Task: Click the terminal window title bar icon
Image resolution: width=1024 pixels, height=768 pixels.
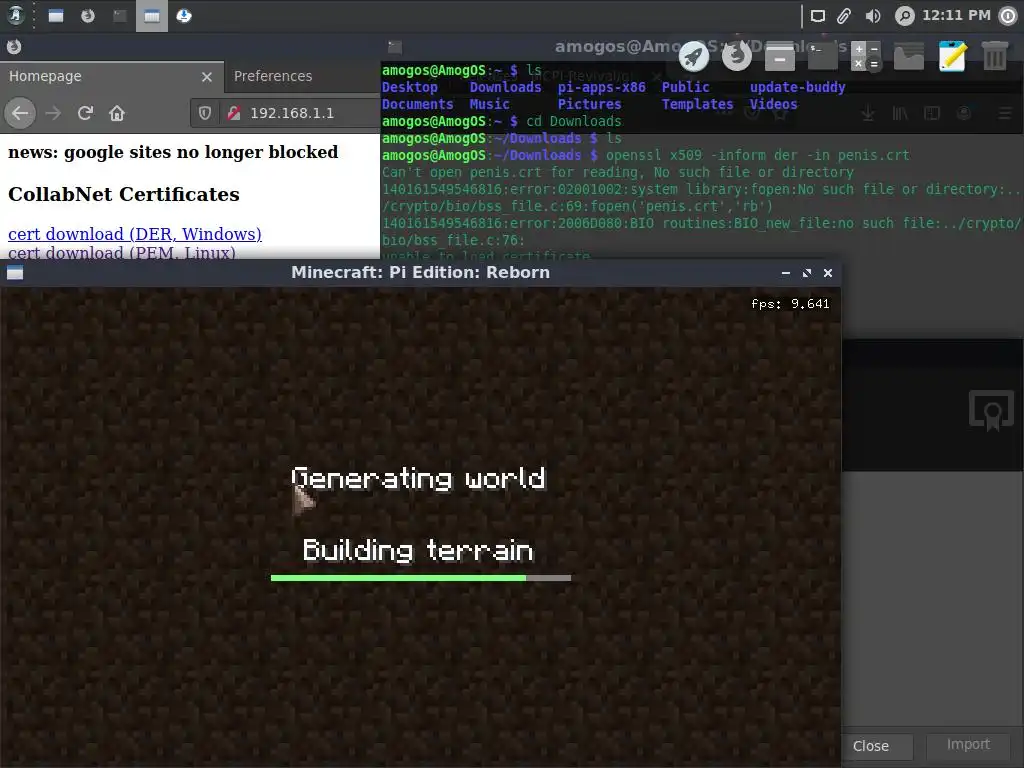Action: 394,47
